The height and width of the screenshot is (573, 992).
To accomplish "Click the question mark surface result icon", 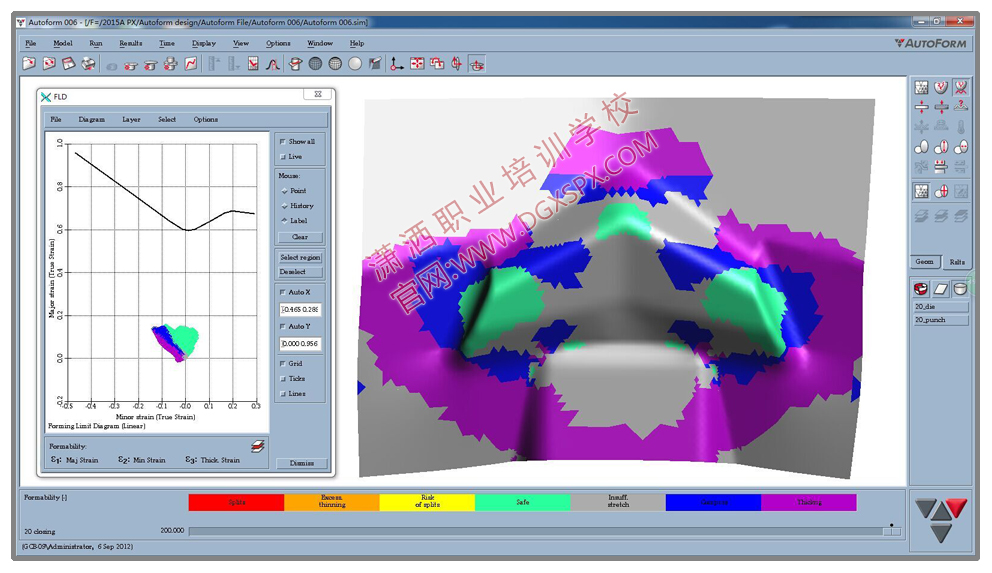I will 960,107.
